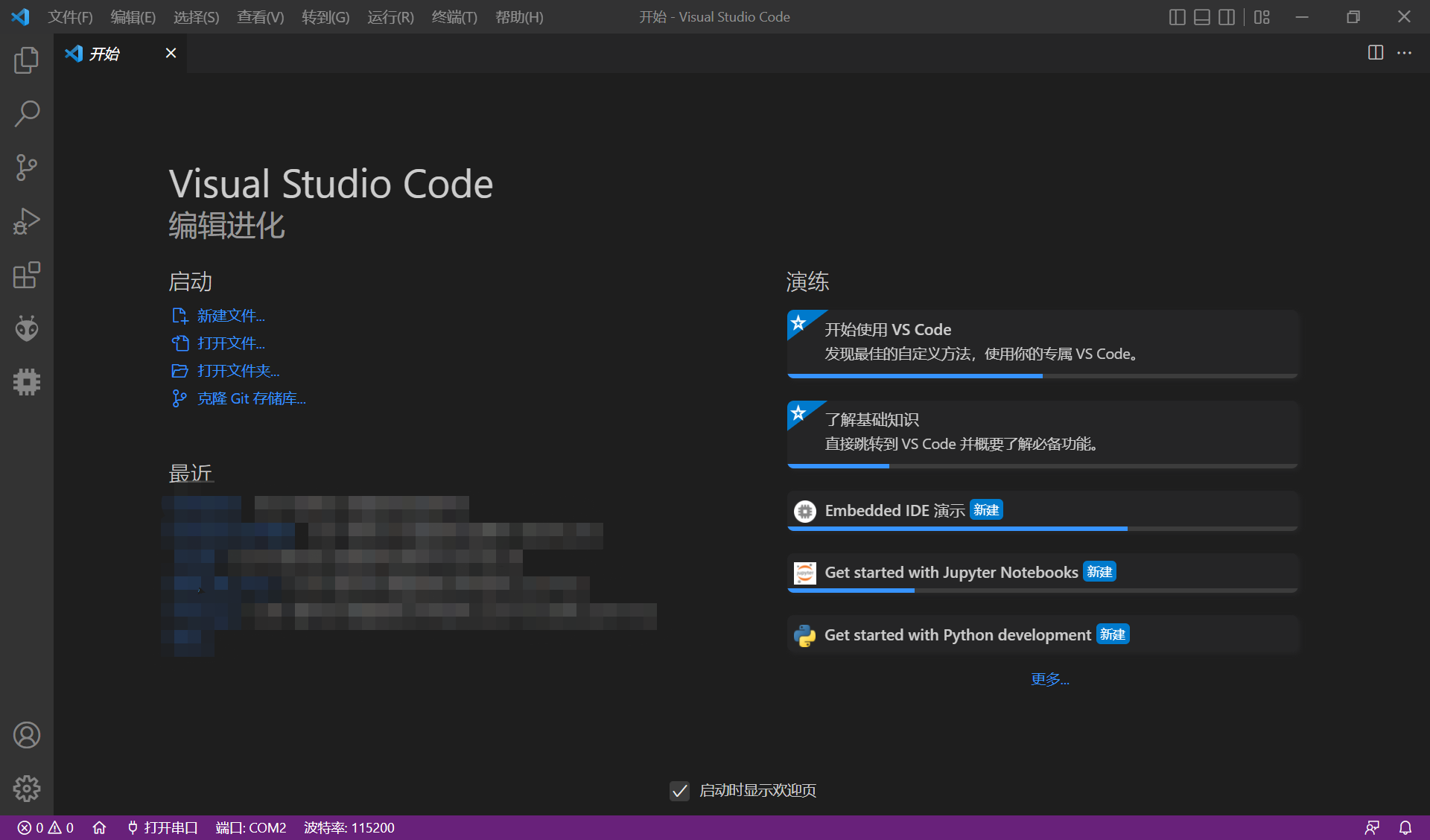1430x840 pixels.
Task: Close the 开始 tab
Action: pos(171,53)
